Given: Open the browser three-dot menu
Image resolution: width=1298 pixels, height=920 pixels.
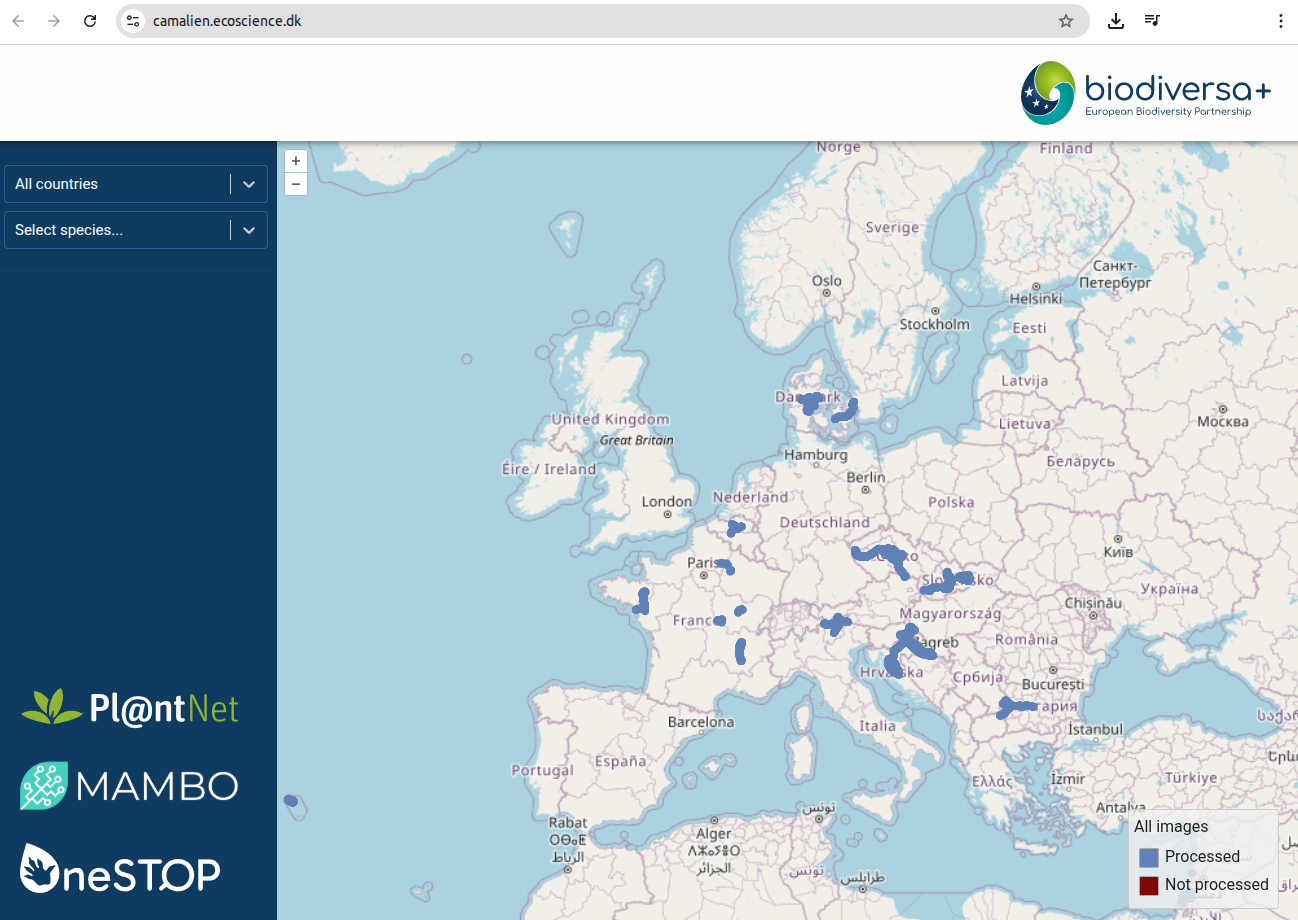Looking at the screenshot, I should point(1281,21).
